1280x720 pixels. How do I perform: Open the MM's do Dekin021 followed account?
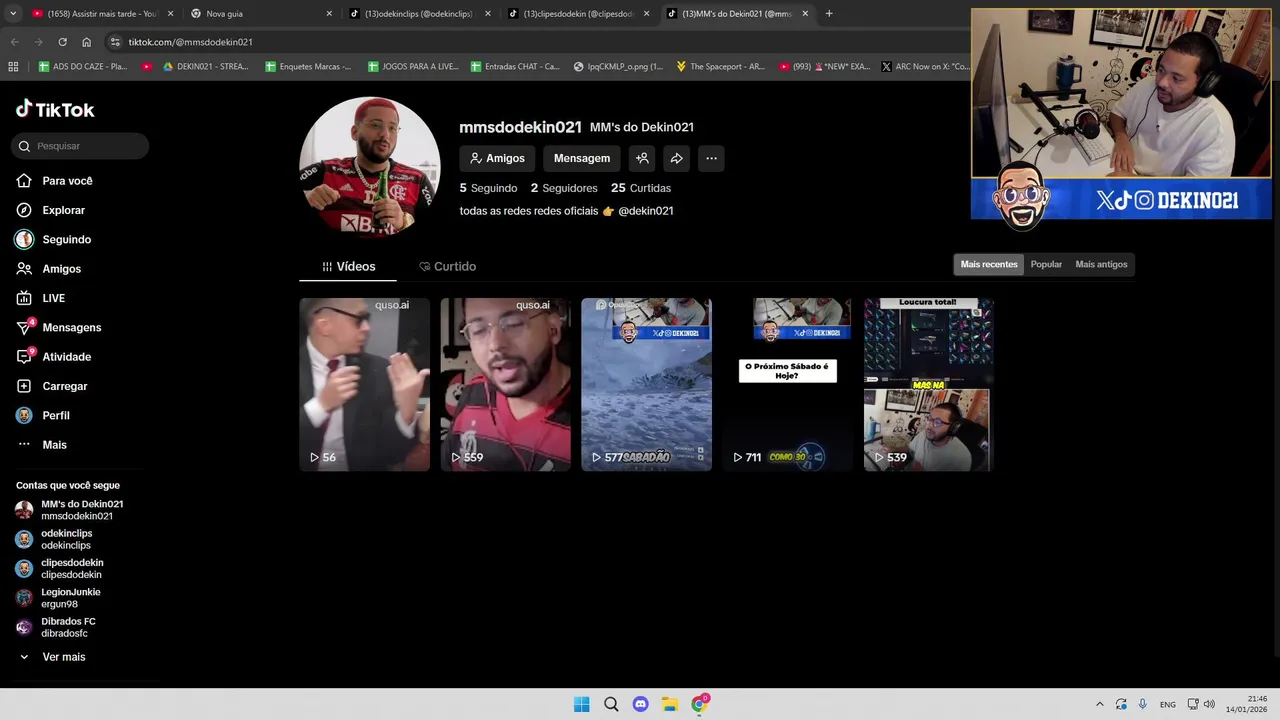70,510
